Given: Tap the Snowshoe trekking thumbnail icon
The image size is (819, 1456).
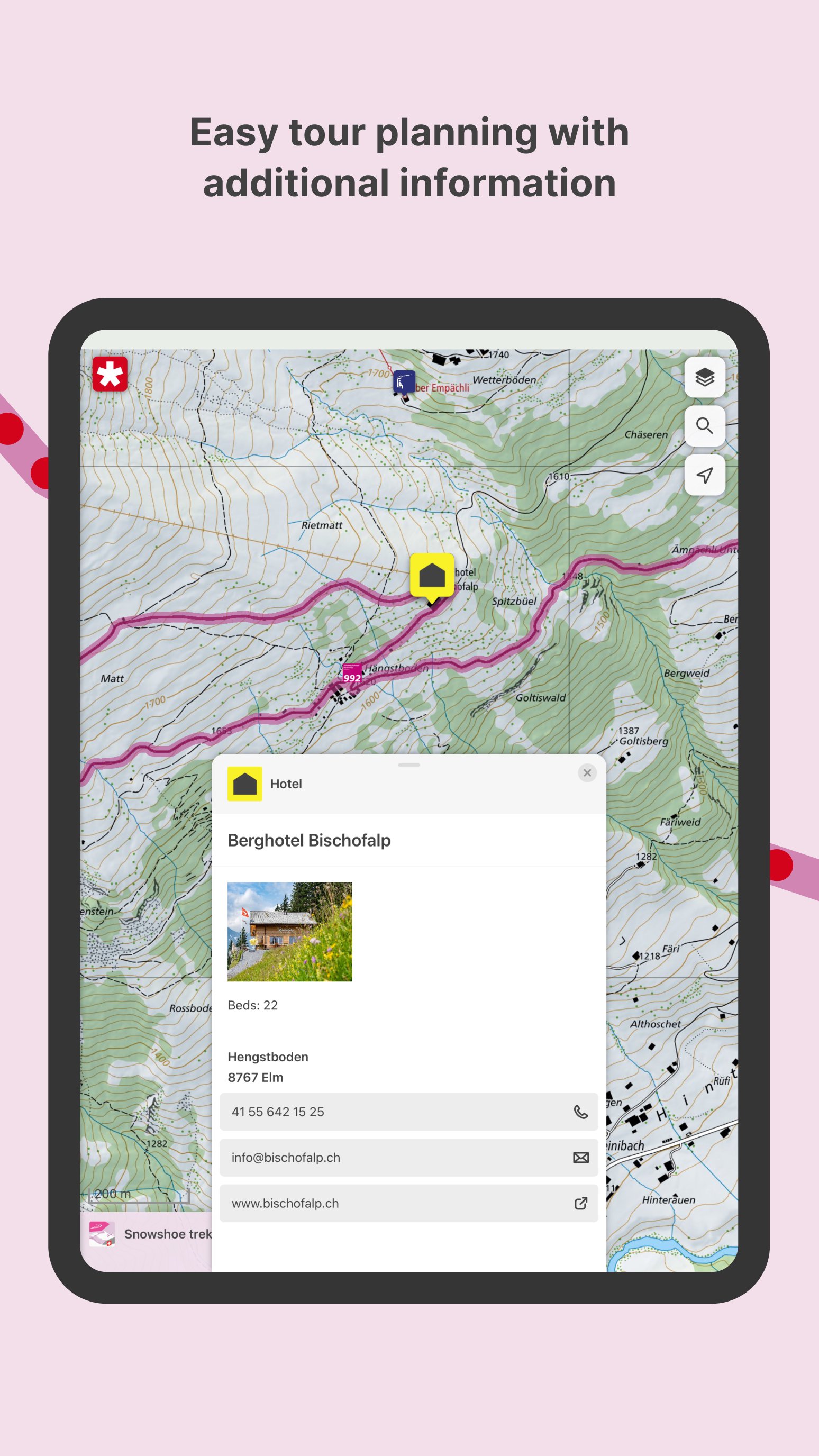Looking at the screenshot, I should [x=102, y=1234].
